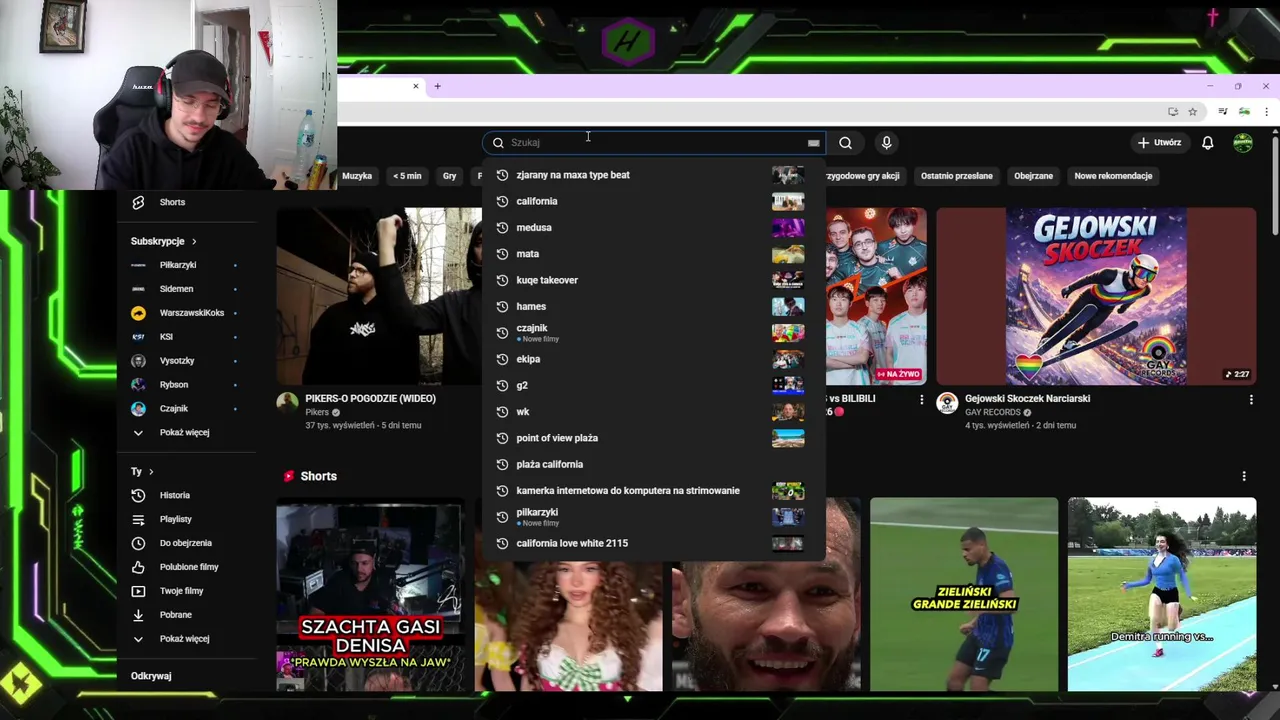Click the Twoje filmy play icon
Image resolution: width=1280 pixels, height=720 pixels.
(x=138, y=591)
